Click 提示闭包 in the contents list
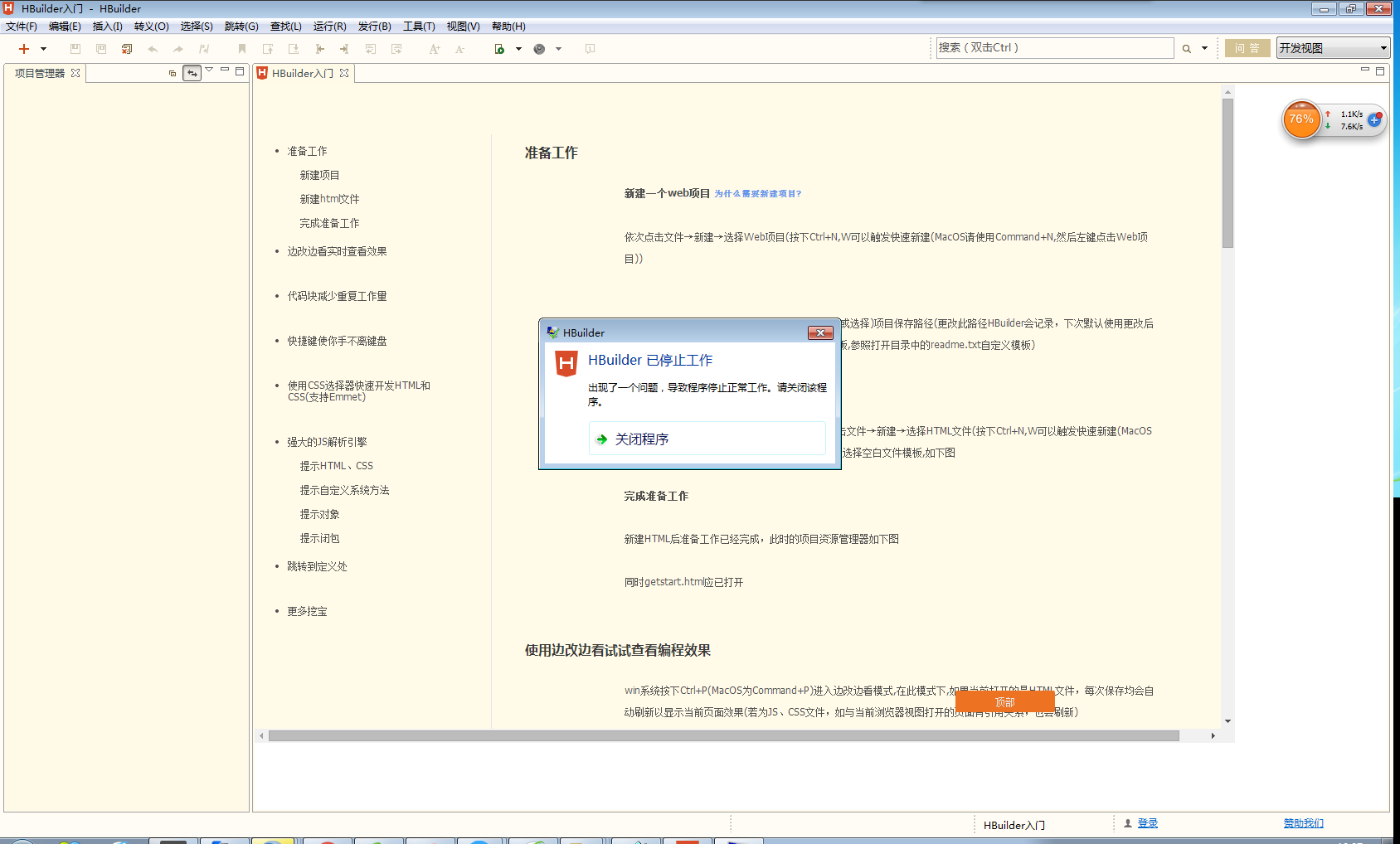This screenshot has width=1400, height=844. [319, 538]
